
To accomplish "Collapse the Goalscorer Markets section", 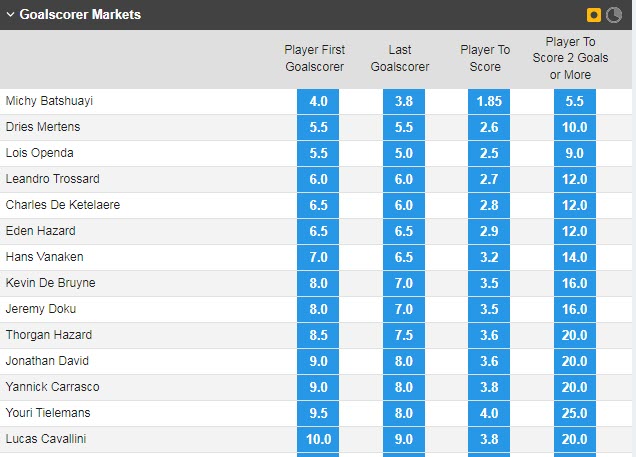I will tap(10, 15).
